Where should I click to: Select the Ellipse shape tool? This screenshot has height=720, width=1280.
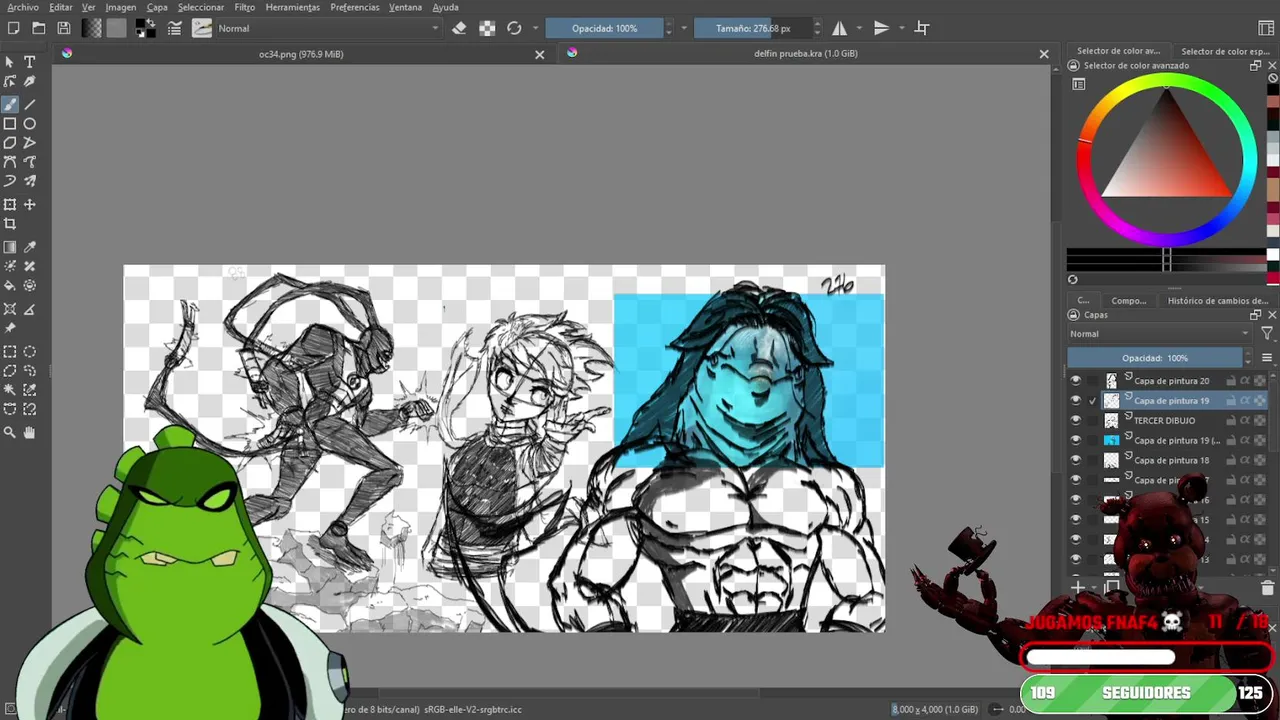[29, 124]
